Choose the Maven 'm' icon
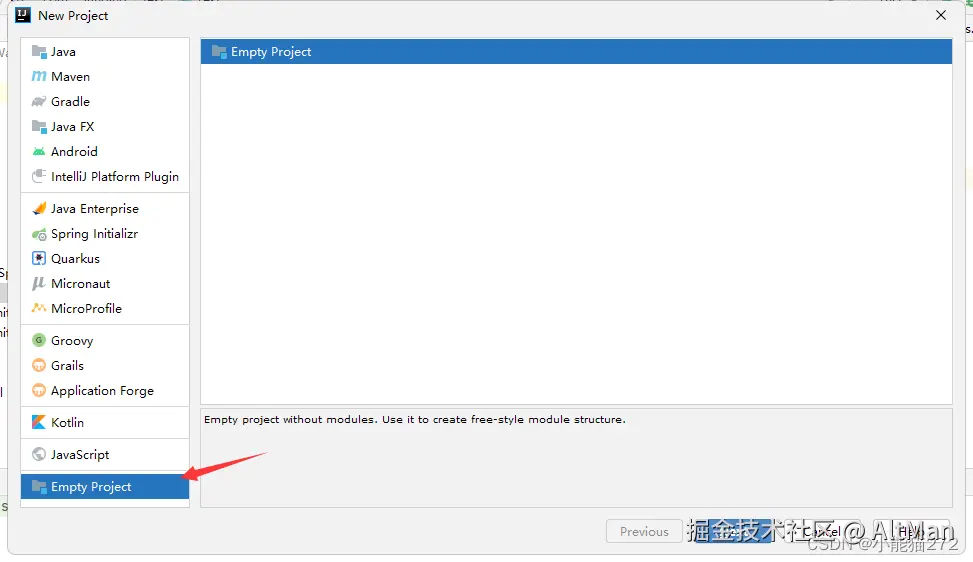The height and width of the screenshot is (562, 973). click(39, 76)
